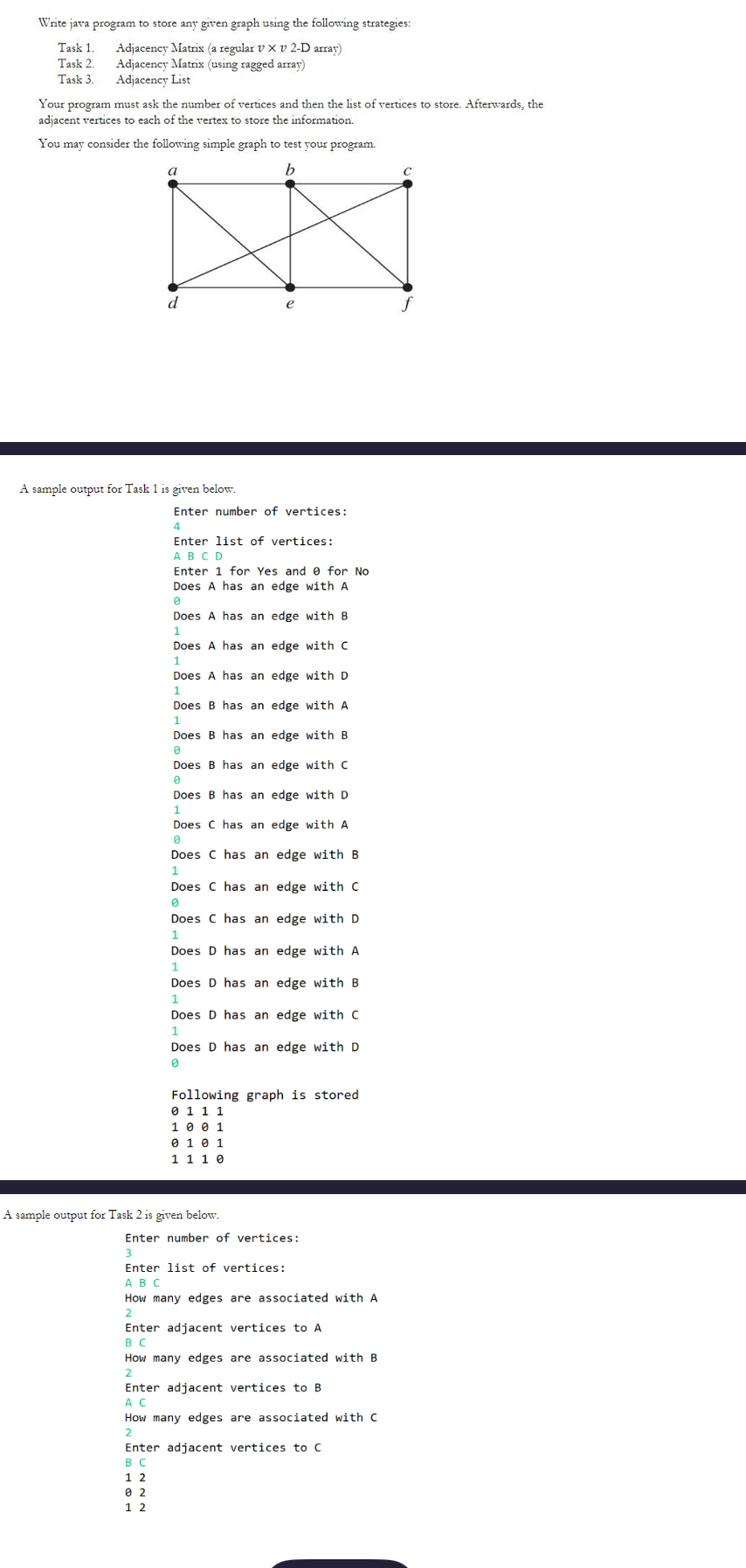Click the heading 'Write java program to store any given graph'

tap(224, 23)
